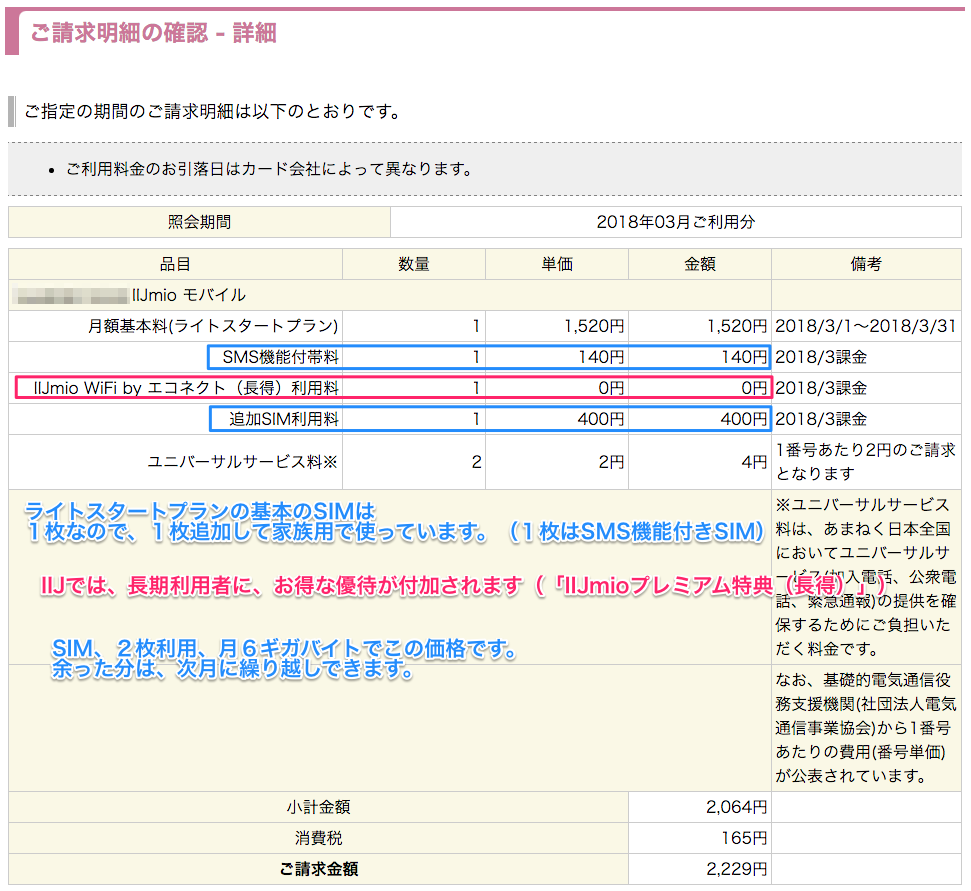Click the 2,064円 subtotal amount
Image resolution: width=971 pixels, height=891 pixels.
(x=736, y=807)
